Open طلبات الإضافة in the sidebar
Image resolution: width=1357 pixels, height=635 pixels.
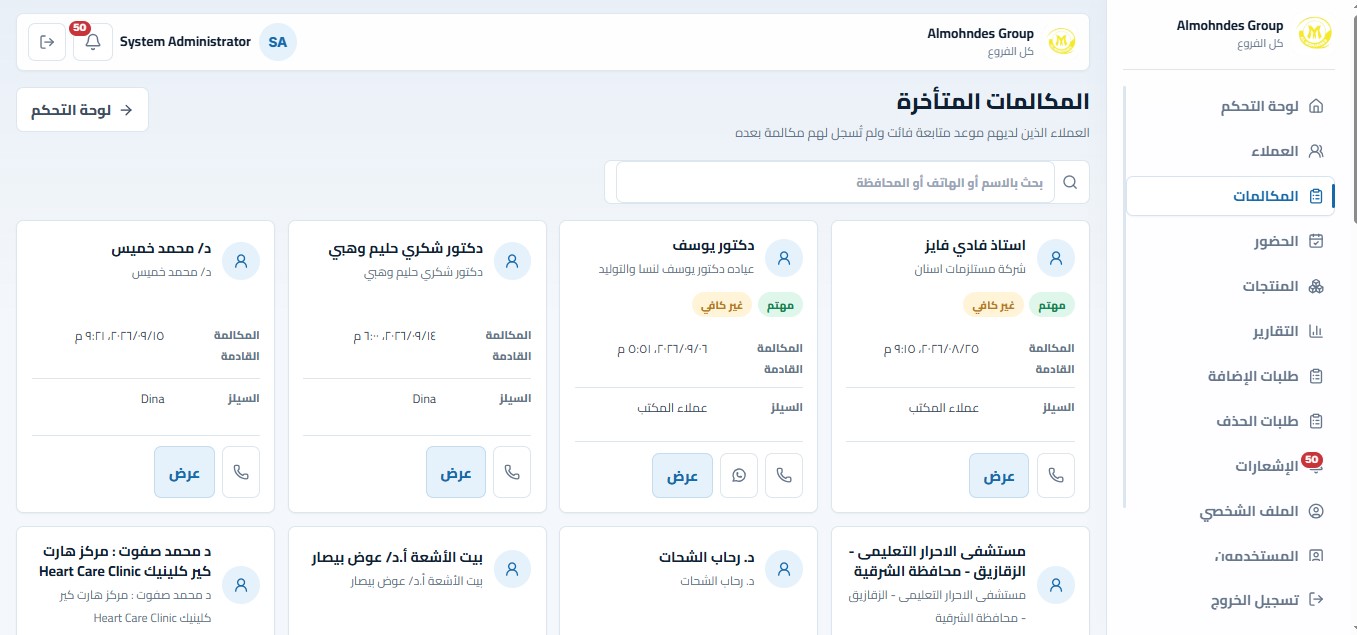pyautogui.click(x=1229, y=376)
